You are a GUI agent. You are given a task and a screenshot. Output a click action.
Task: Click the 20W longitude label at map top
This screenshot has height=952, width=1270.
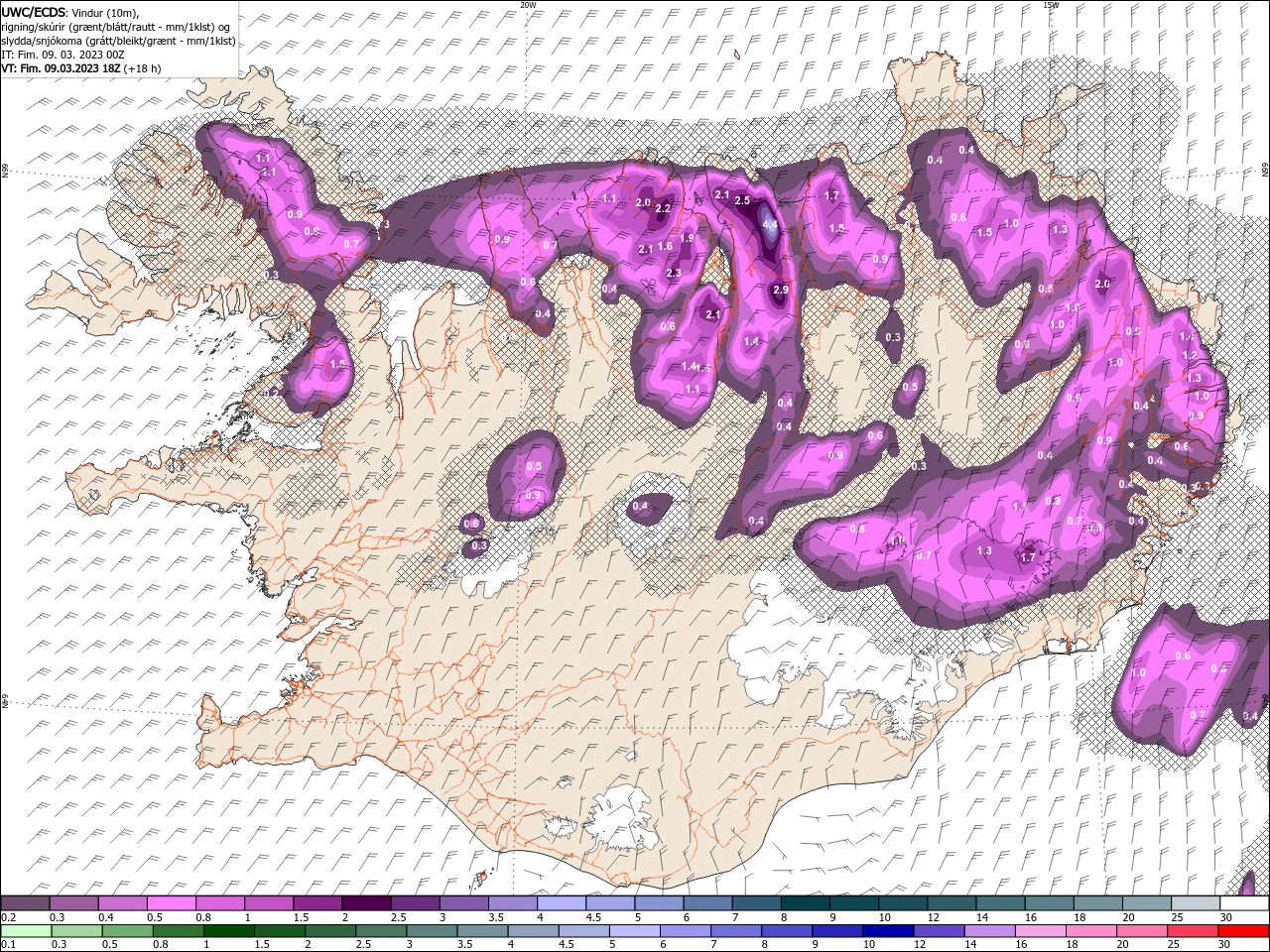click(x=528, y=5)
